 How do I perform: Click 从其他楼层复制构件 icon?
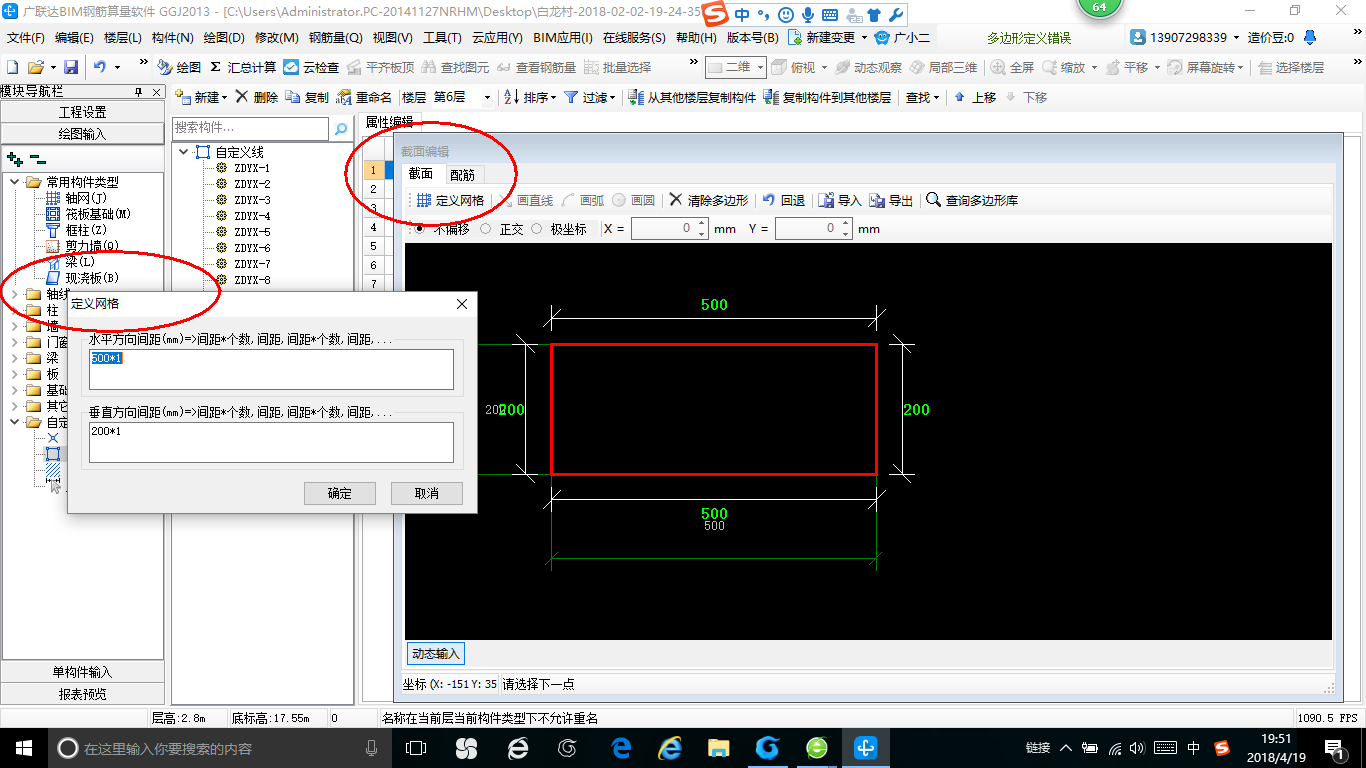point(692,97)
